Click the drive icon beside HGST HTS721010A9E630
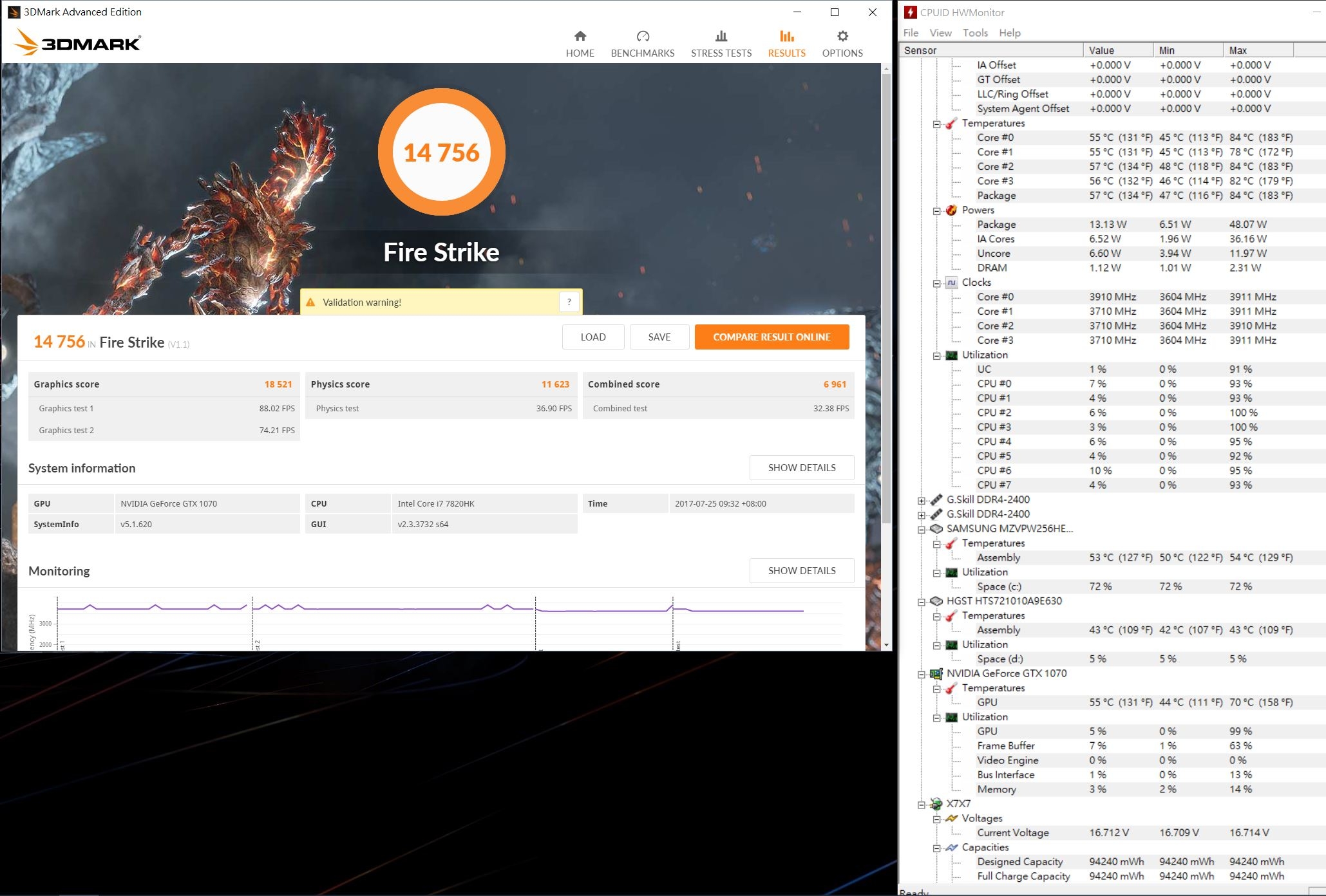This screenshot has width=1326, height=896. 936,601
